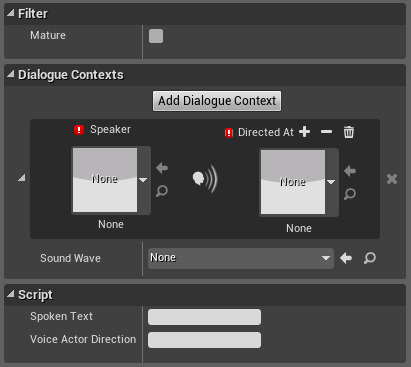411x367 pixels.
Task: Browse to Directed At asset with magnifier icon
Action: click(350, 194)
